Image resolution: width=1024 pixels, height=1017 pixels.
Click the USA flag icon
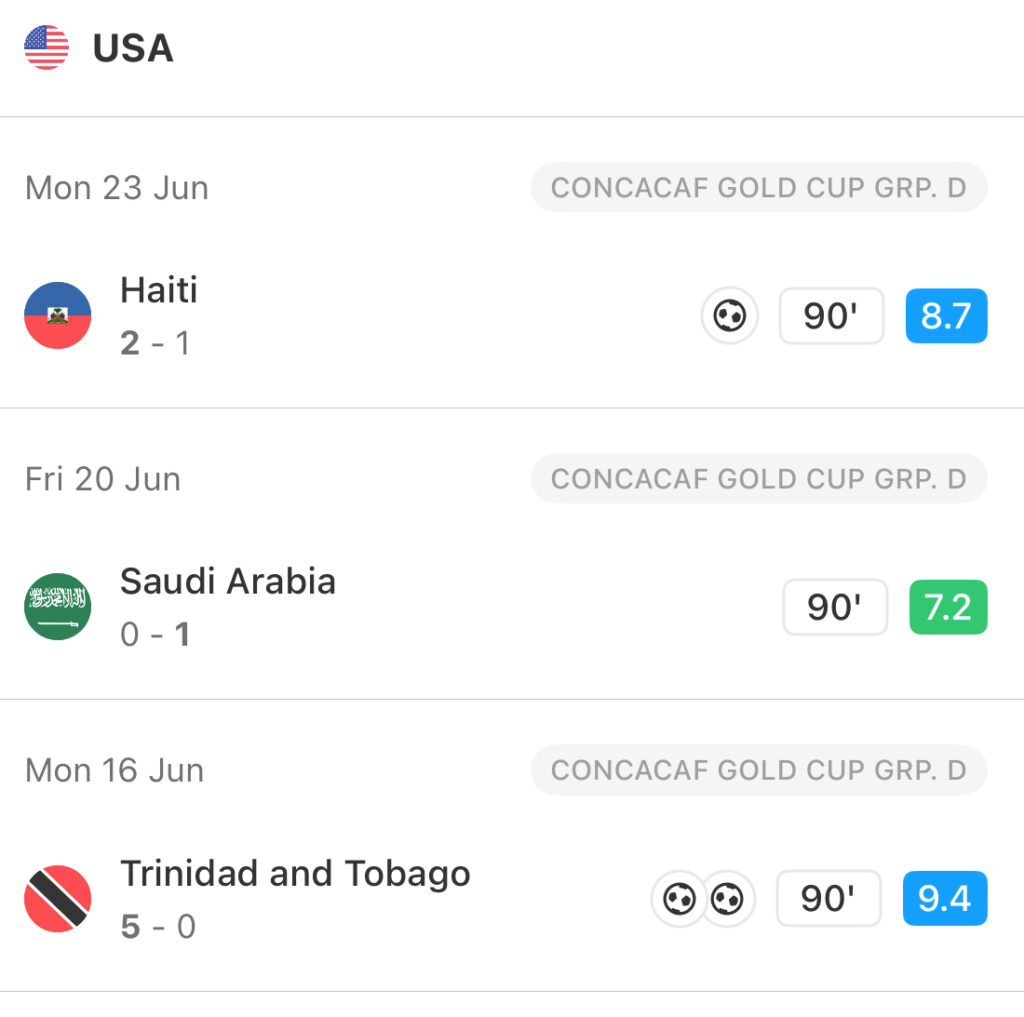tap(46, 47)
